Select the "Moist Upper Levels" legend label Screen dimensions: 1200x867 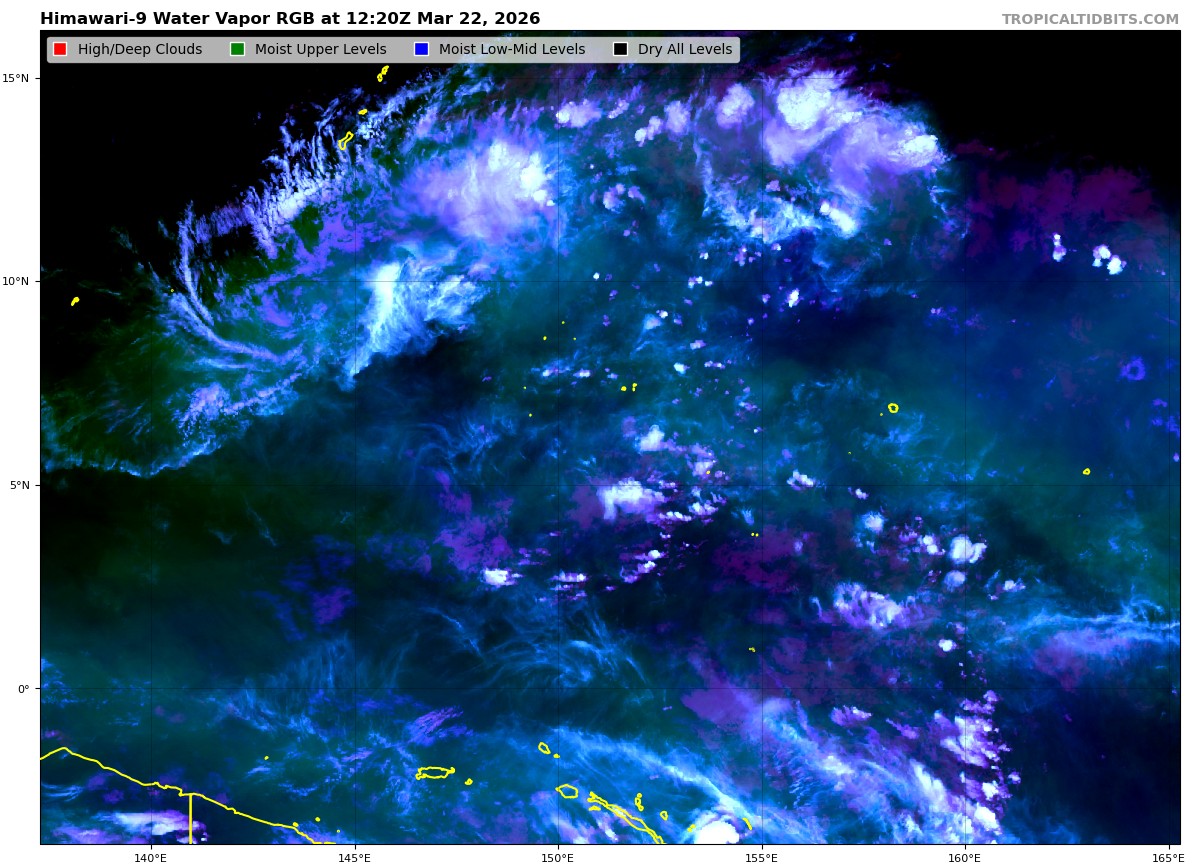click(320, 50)
